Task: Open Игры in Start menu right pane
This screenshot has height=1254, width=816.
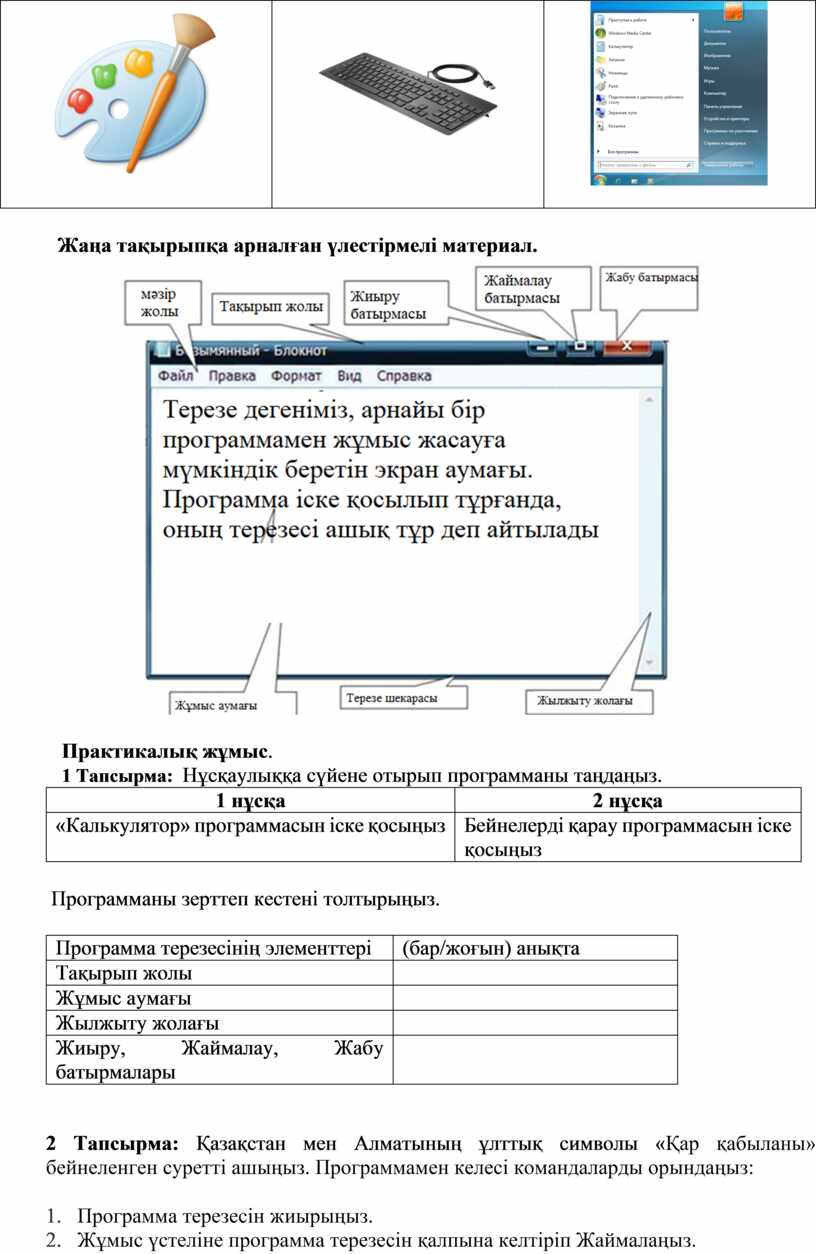Action: [709, 80]
